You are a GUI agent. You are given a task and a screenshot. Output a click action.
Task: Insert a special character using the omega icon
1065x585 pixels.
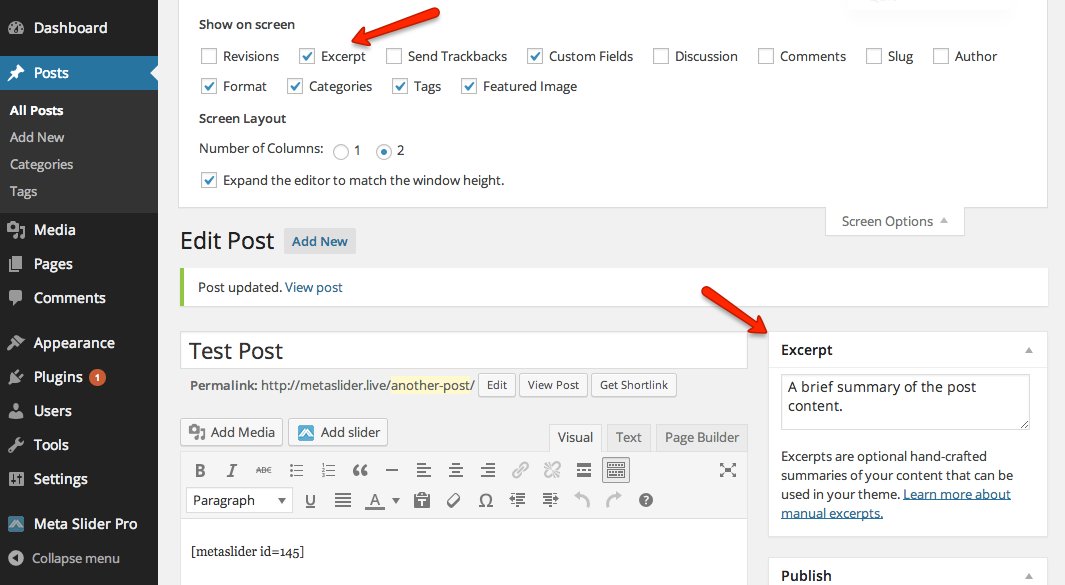pos(485,500)
